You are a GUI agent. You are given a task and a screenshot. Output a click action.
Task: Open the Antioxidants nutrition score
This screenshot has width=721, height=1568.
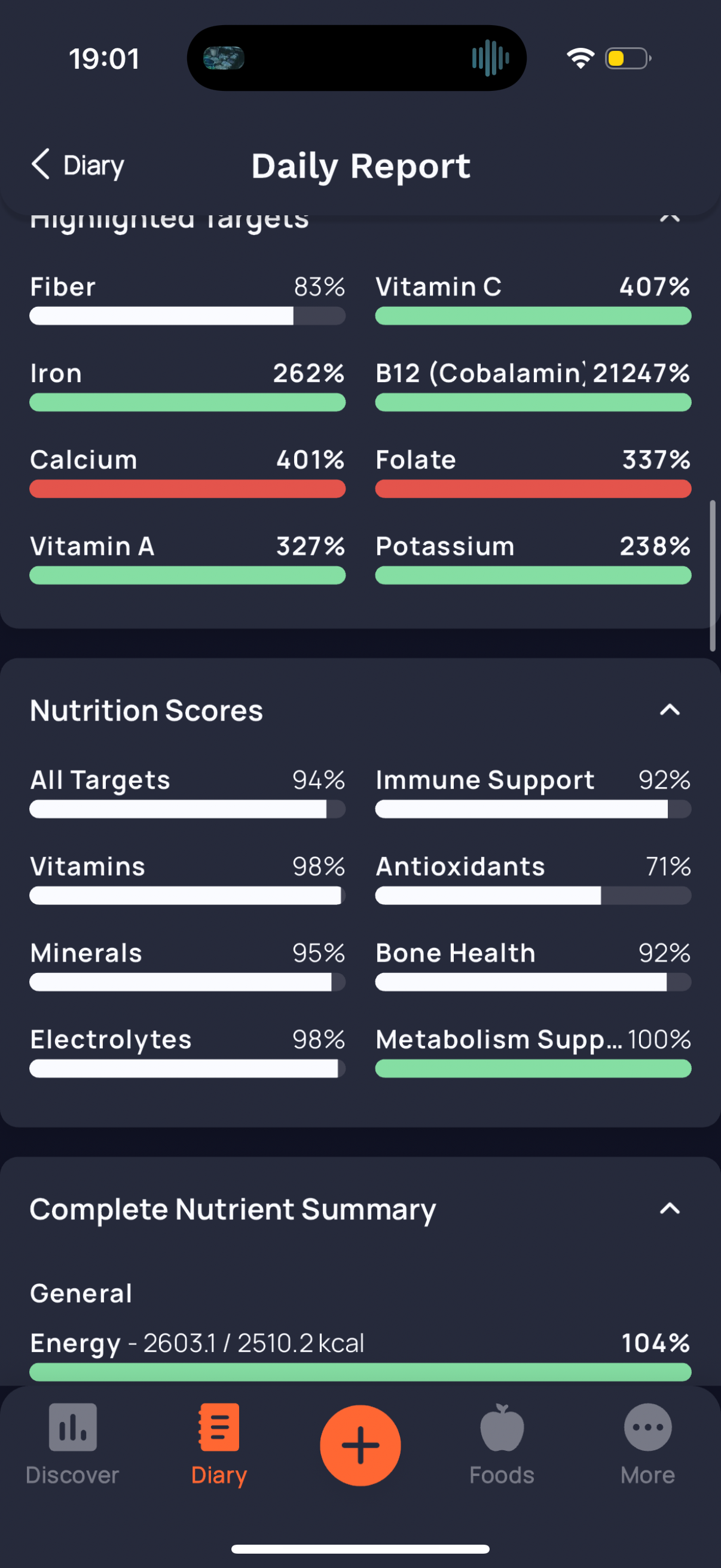pyautogui.click(x=533, y=878)
